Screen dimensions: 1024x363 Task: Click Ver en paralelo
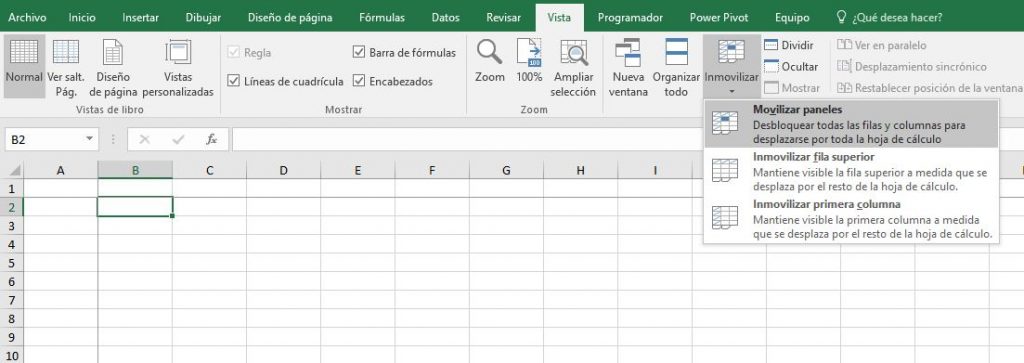882,45
